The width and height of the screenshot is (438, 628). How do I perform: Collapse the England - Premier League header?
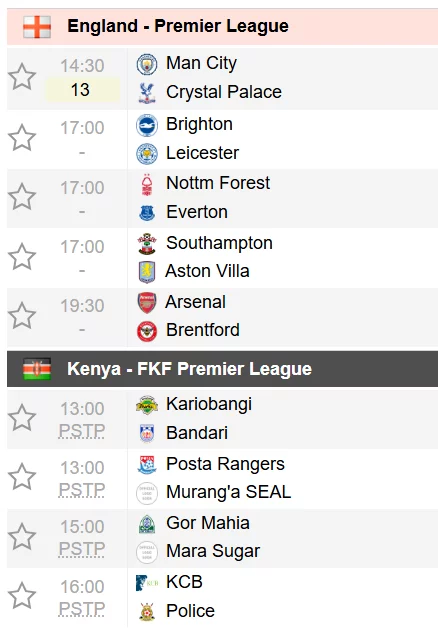(222, 27)
